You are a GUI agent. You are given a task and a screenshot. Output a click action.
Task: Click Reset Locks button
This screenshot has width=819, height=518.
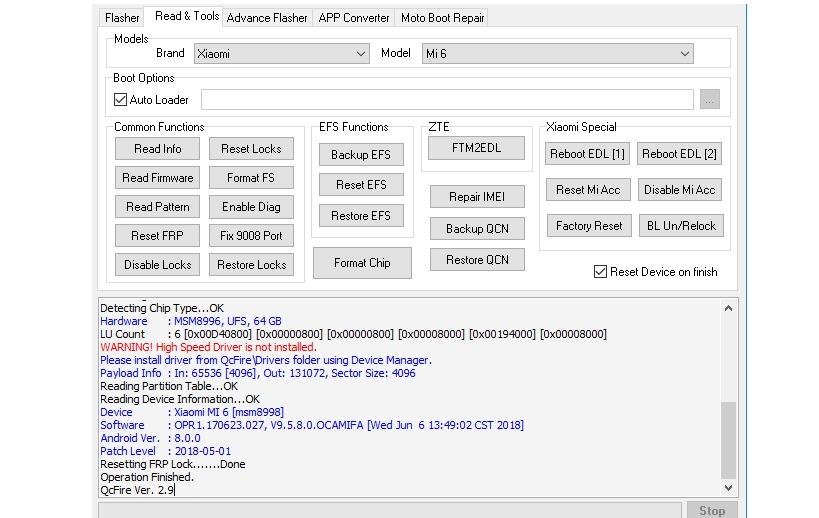pyautogui.click(x=251, y=149)
